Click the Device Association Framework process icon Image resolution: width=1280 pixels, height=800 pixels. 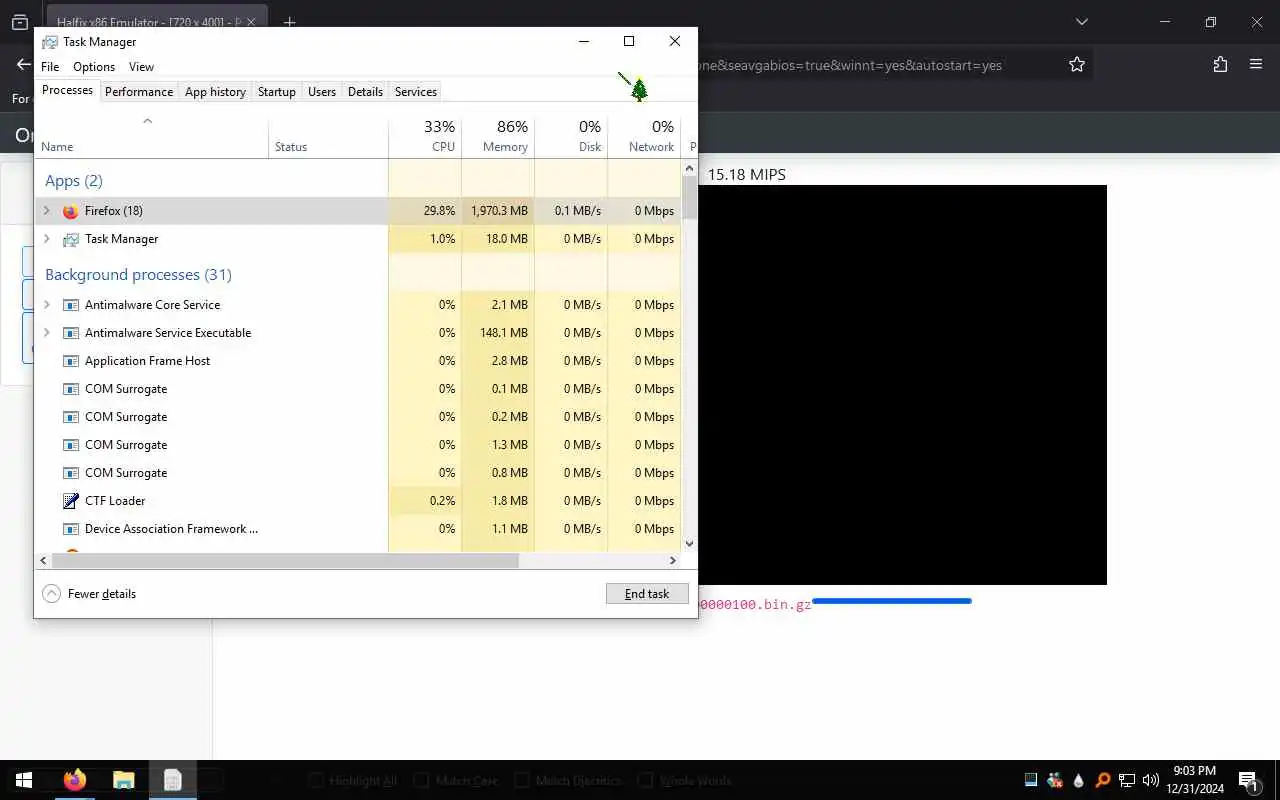pos(70,529)
